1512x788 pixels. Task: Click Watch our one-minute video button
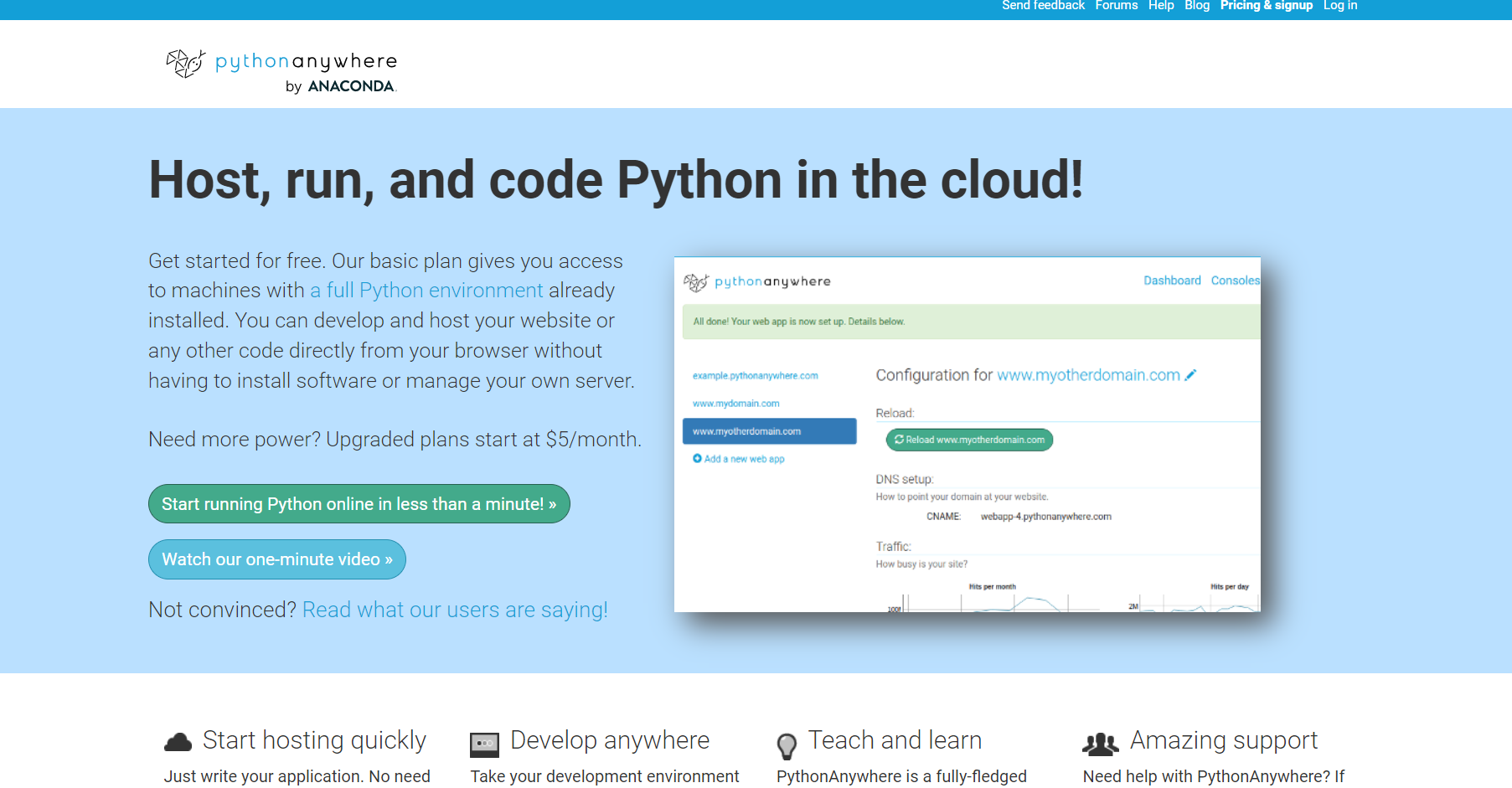point(277,559)
